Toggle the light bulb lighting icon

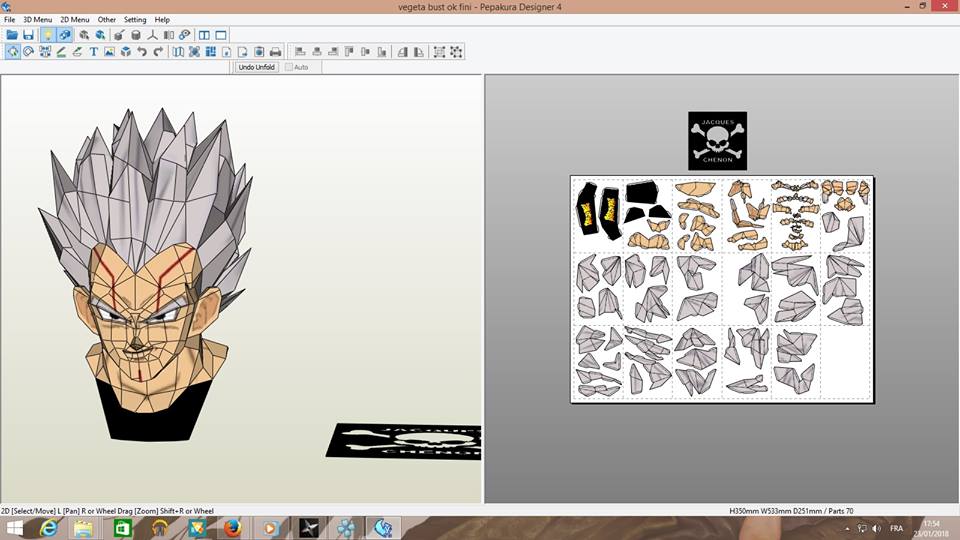pyautogui.click(x=48, y=35)
